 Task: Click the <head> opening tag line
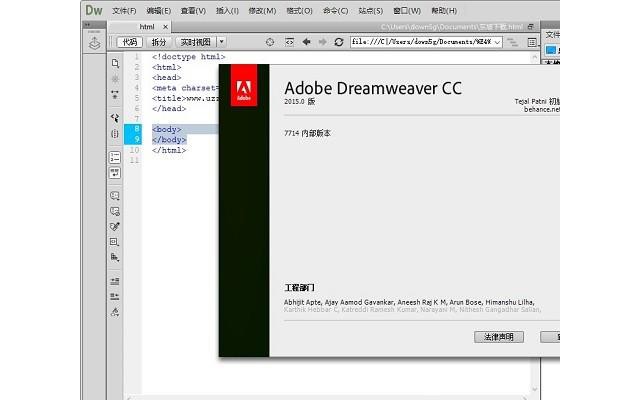pos(167,78)
